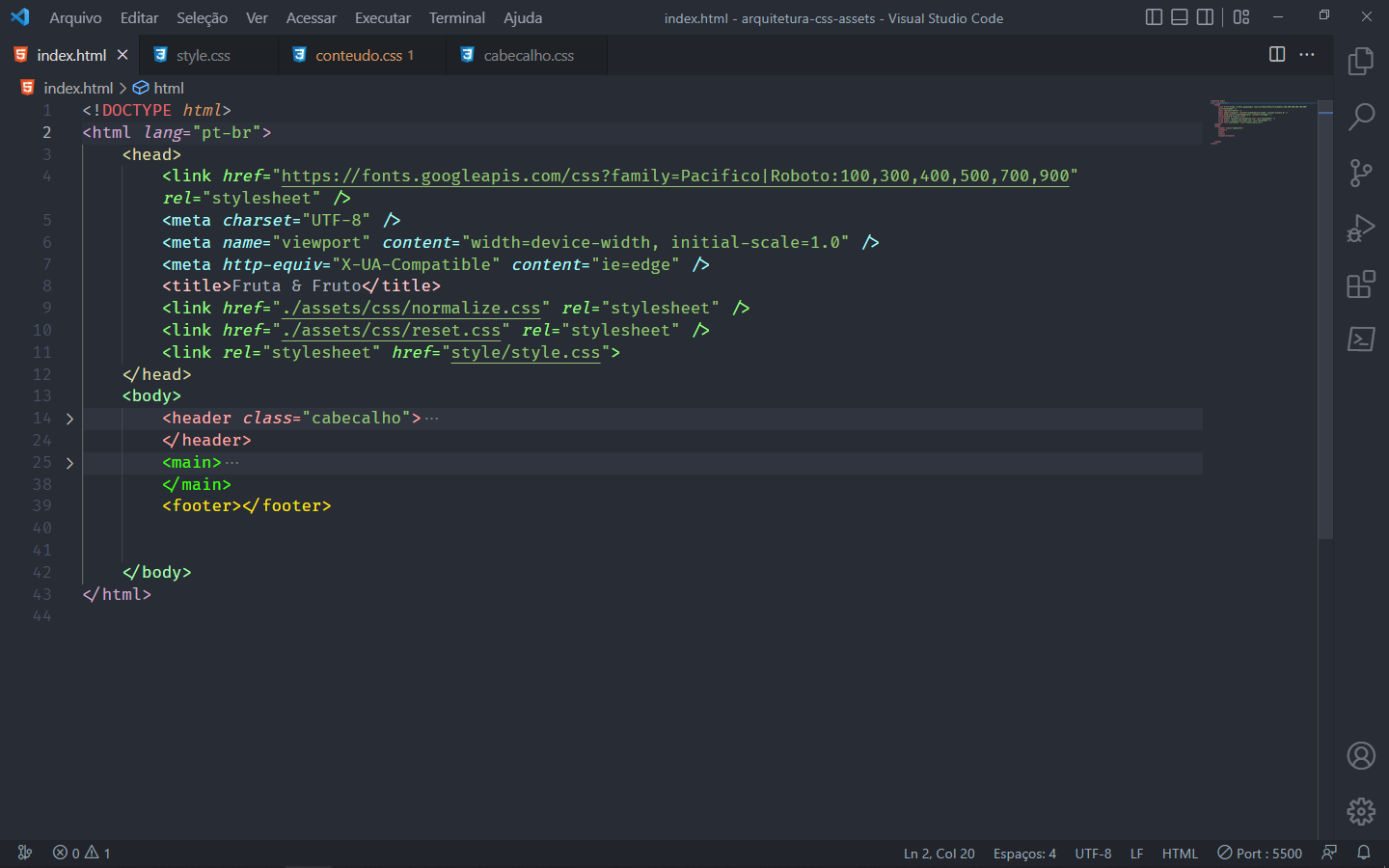
Task: Click Port : 5500 Live Server indicator
Action: click(1260, 853)
